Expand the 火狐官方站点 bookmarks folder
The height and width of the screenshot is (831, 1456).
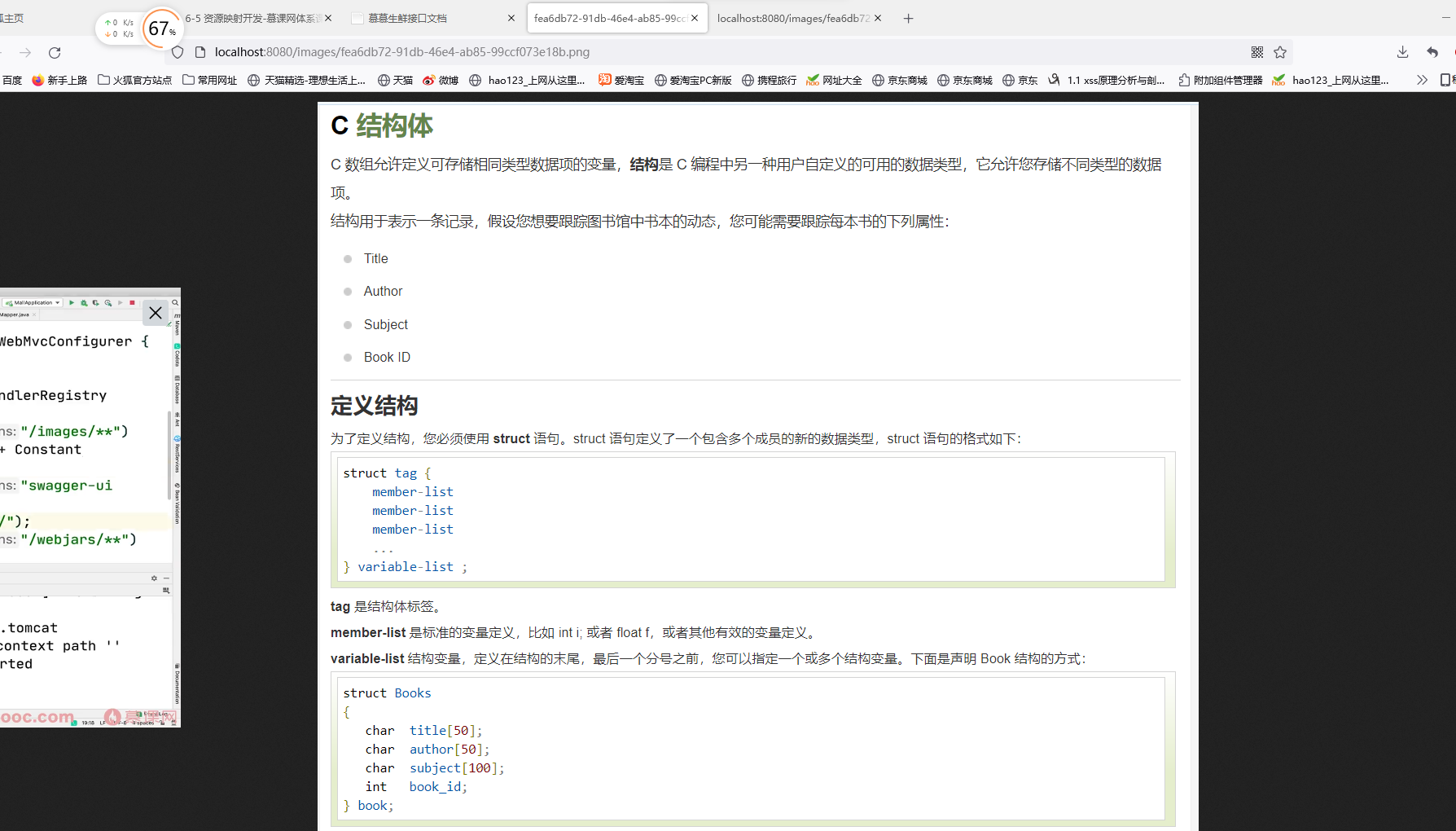click(135, 80)
